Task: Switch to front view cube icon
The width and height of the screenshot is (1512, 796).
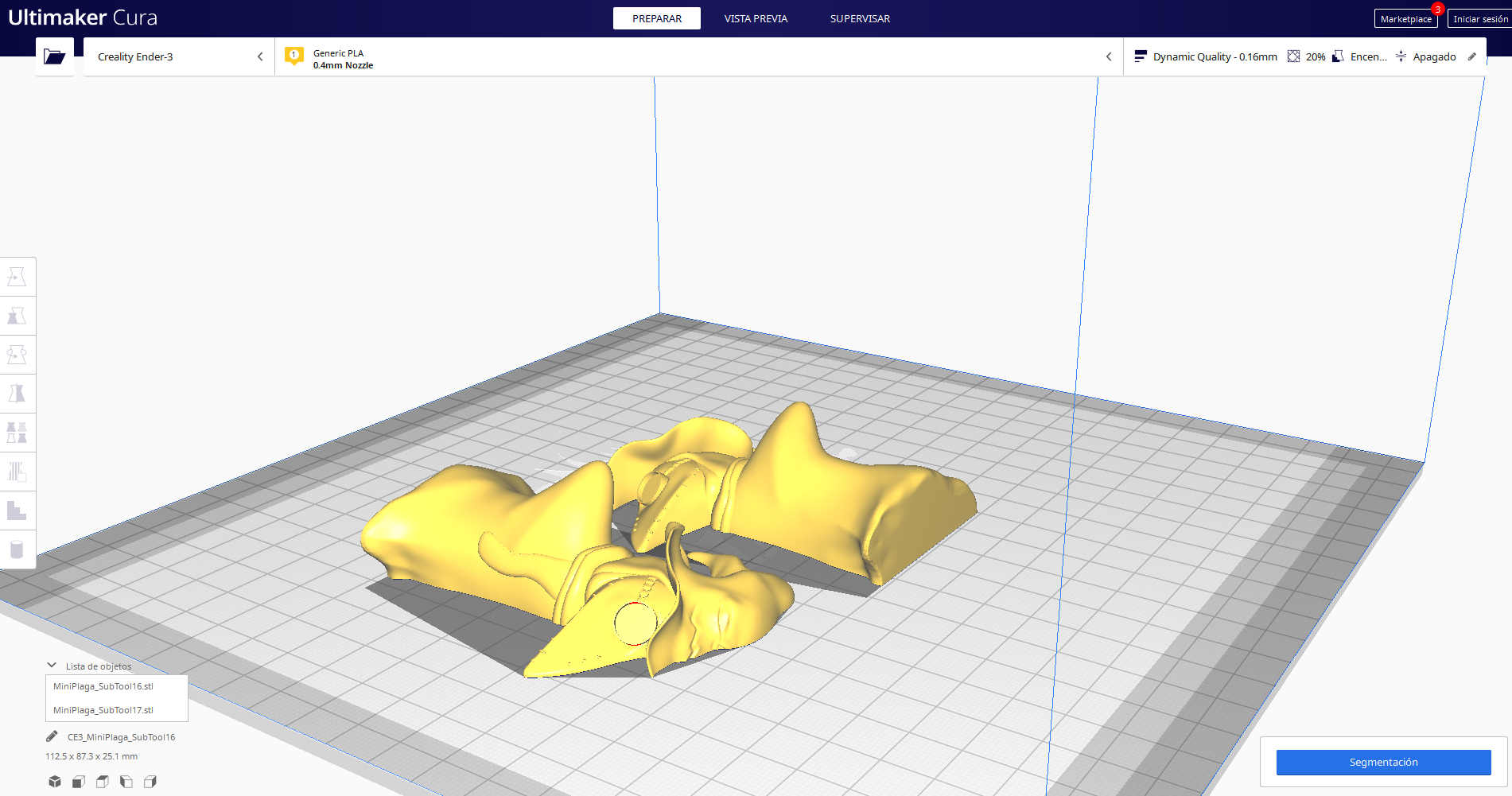Action: [79, 782]
